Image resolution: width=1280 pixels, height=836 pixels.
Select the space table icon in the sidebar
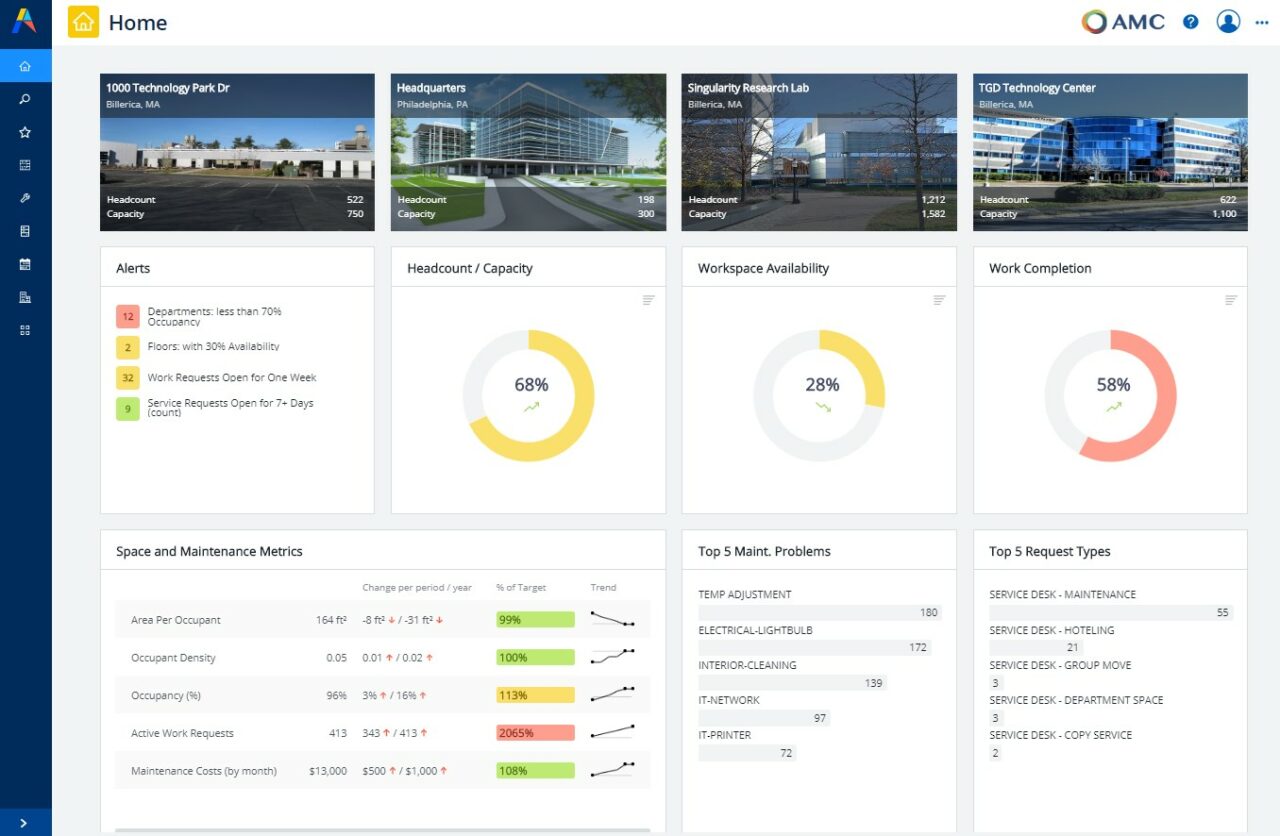coord(25,164)
